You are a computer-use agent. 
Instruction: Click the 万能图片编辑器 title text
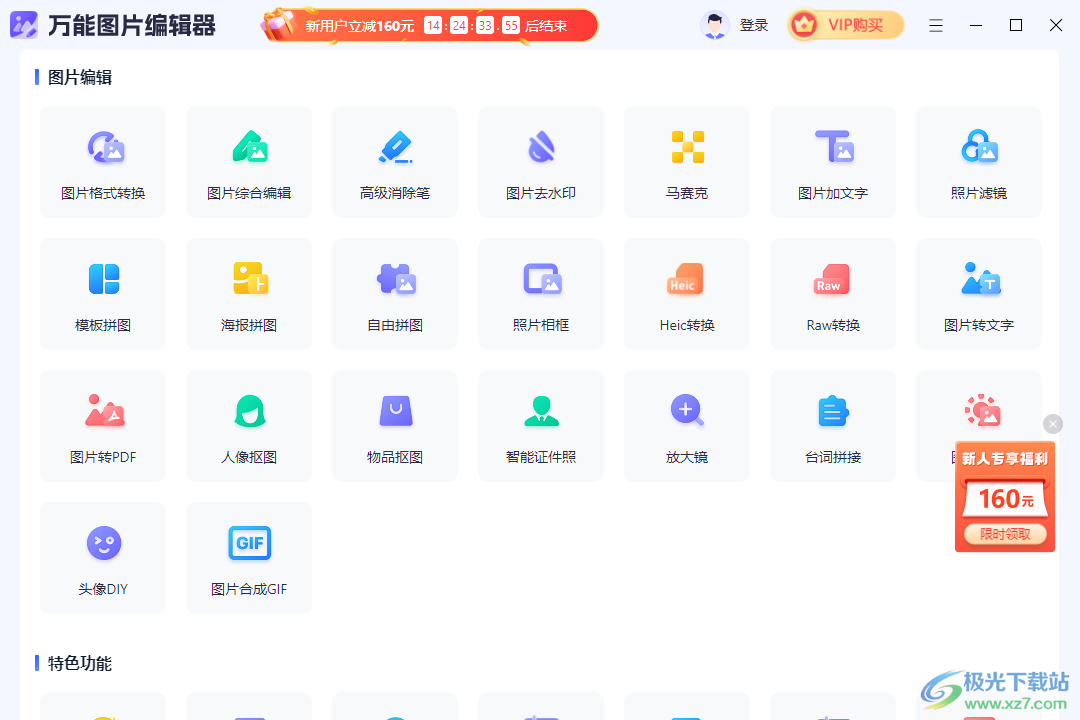tap(132, 25)
